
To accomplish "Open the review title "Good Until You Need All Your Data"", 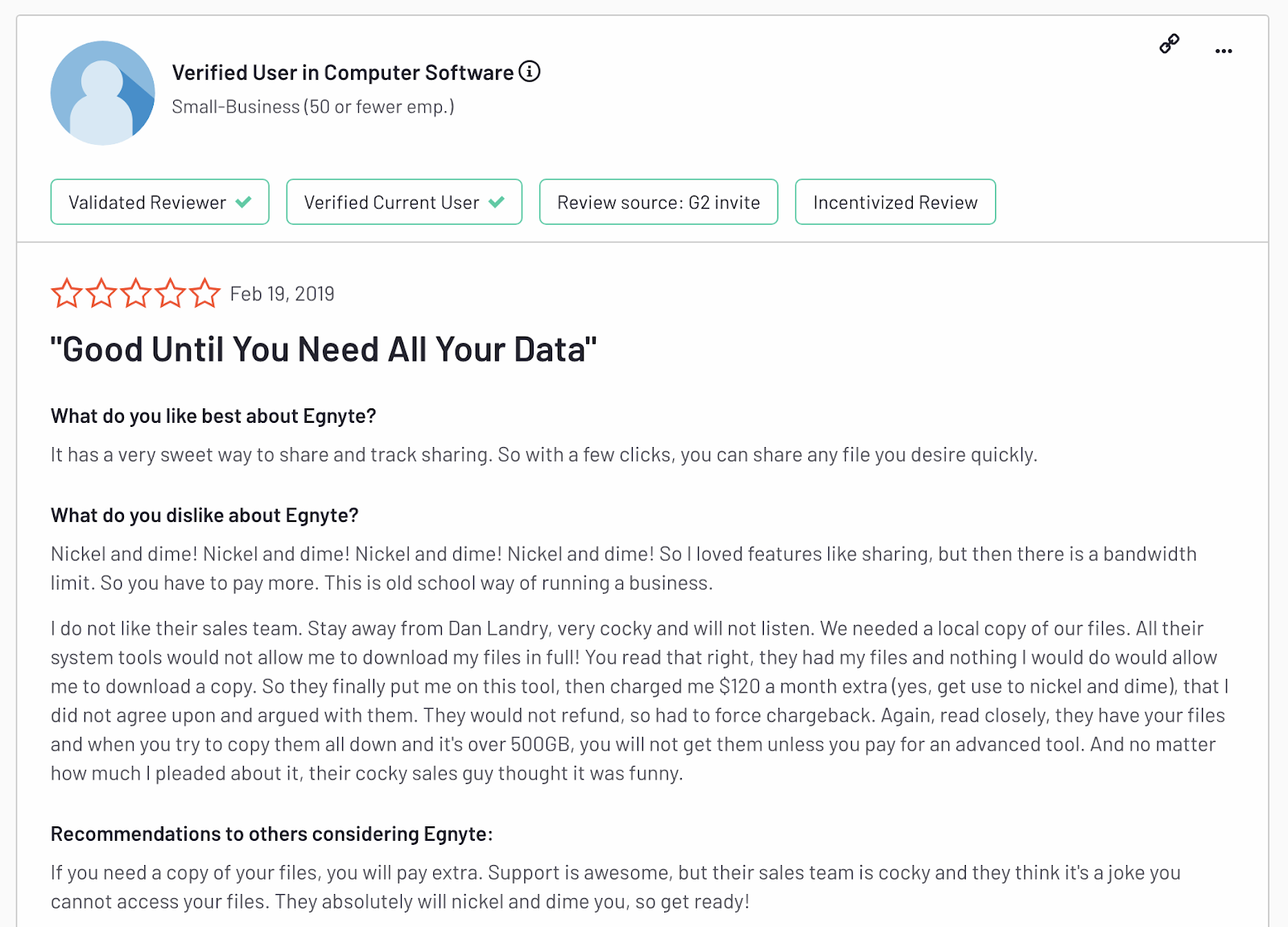I will click(x=324, y=350).
